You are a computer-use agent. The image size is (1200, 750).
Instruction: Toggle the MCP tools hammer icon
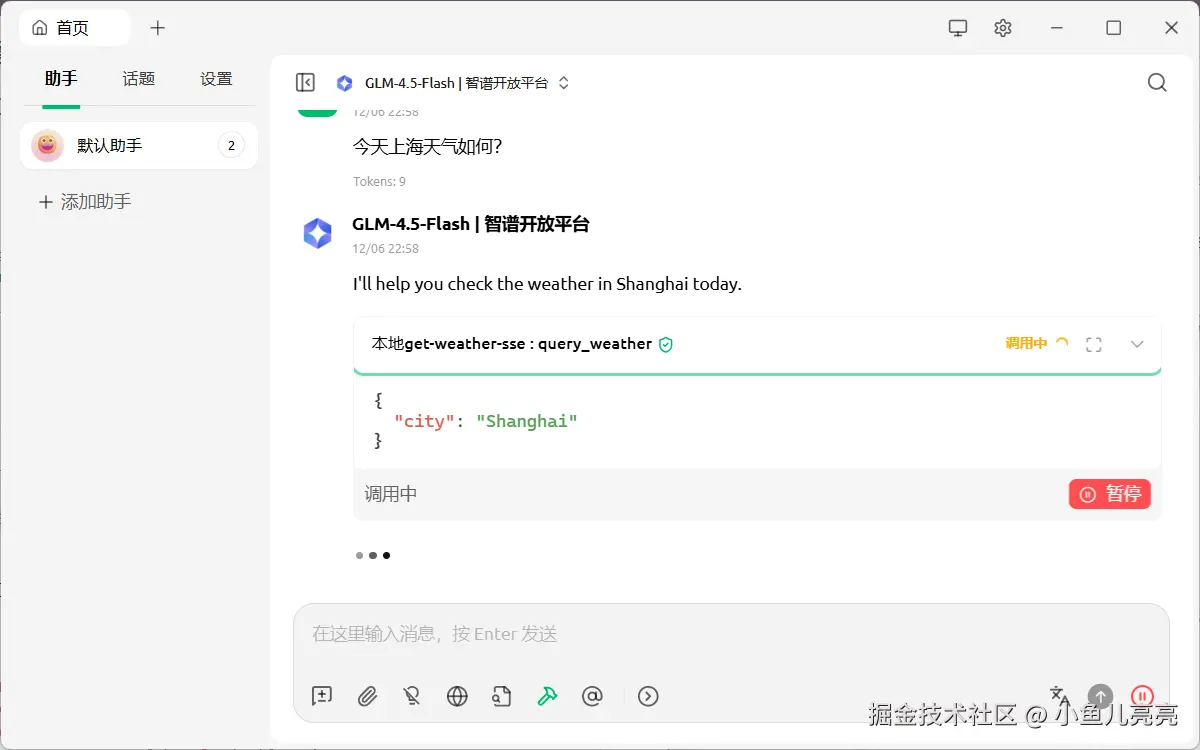tap(547, 696)
